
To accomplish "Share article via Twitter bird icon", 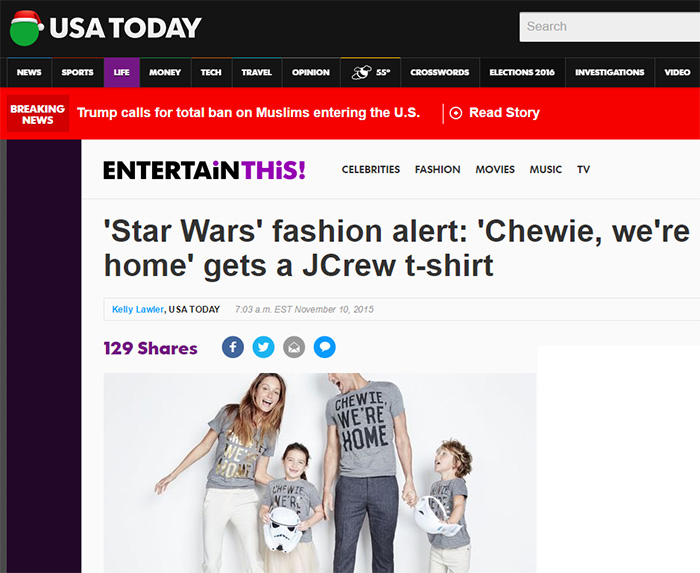I will [x=263, y=347].
